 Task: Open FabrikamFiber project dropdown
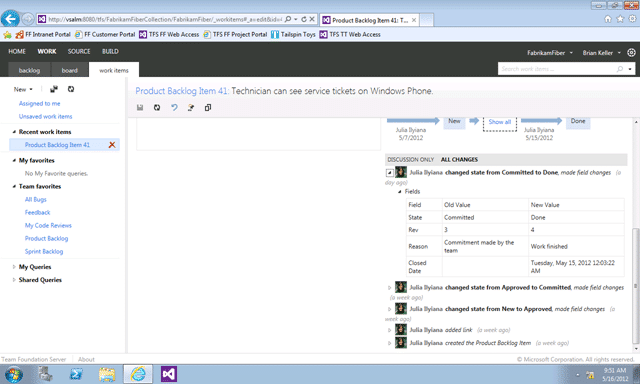pyautogui.click(x=550, y=53)
